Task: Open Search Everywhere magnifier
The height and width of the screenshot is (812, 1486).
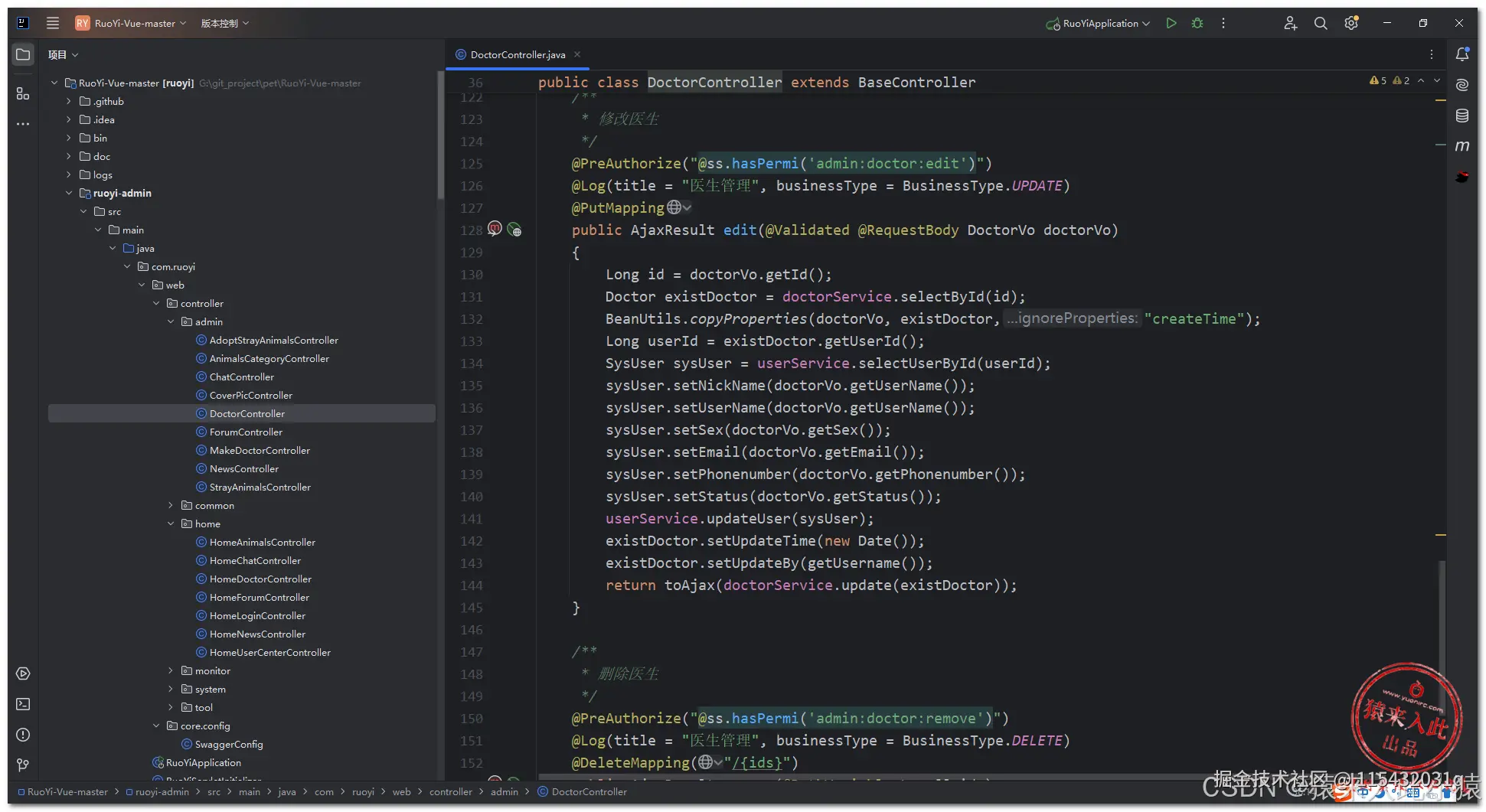Action: tap(1321, 23)
